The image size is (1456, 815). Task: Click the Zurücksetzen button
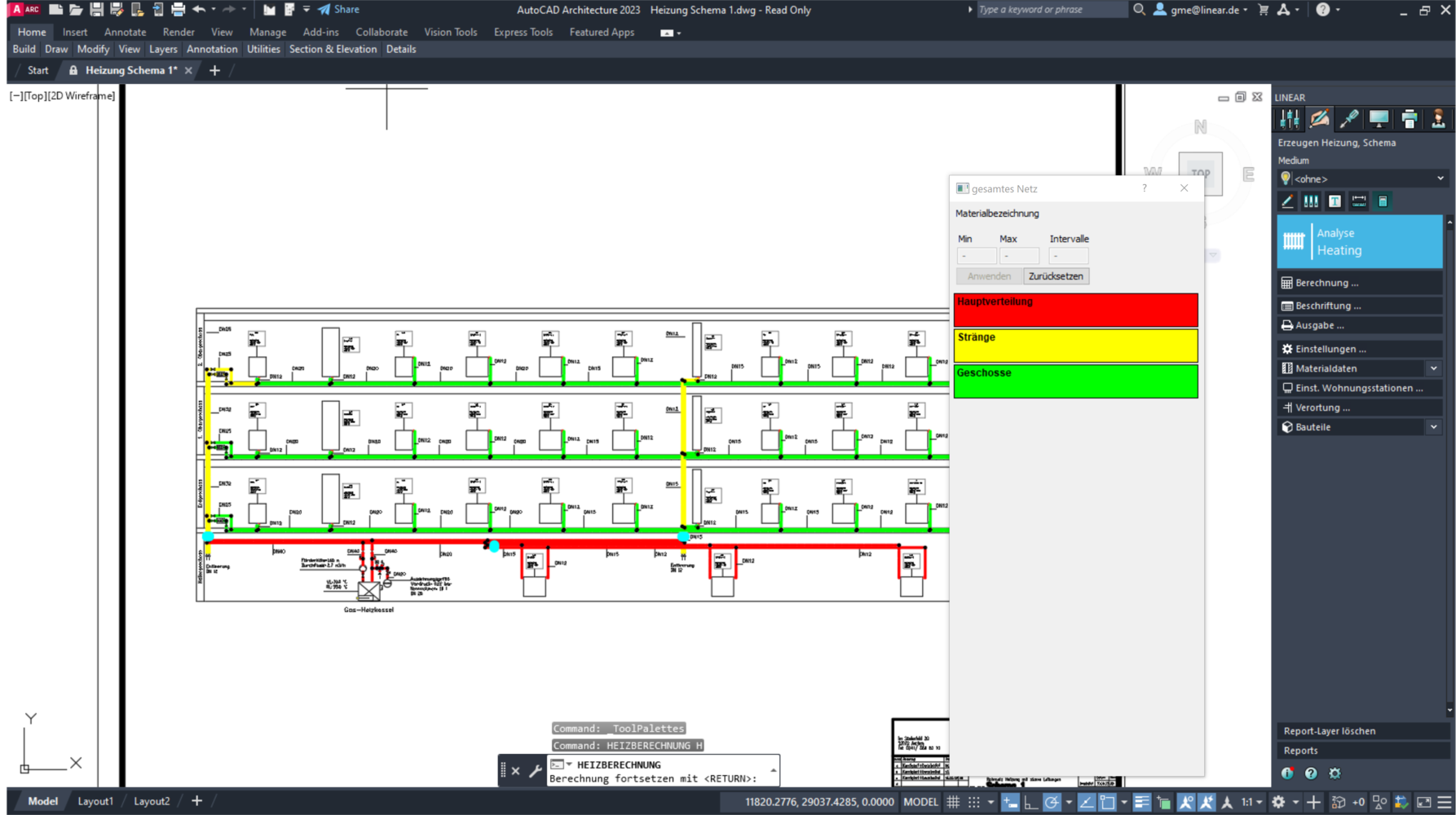(x=1056, y=276)
